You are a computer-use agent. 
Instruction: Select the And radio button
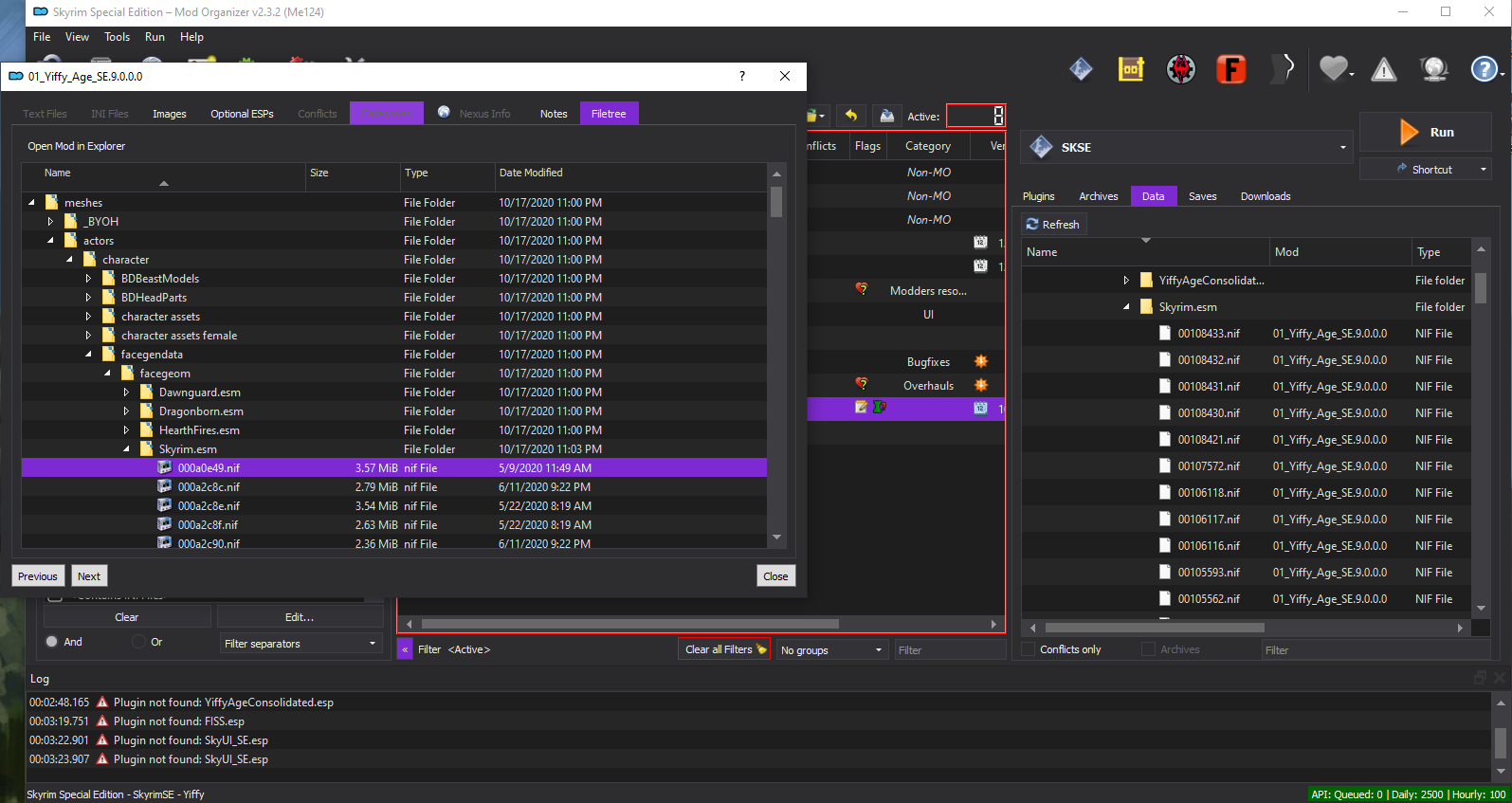[x=52, y=642]
